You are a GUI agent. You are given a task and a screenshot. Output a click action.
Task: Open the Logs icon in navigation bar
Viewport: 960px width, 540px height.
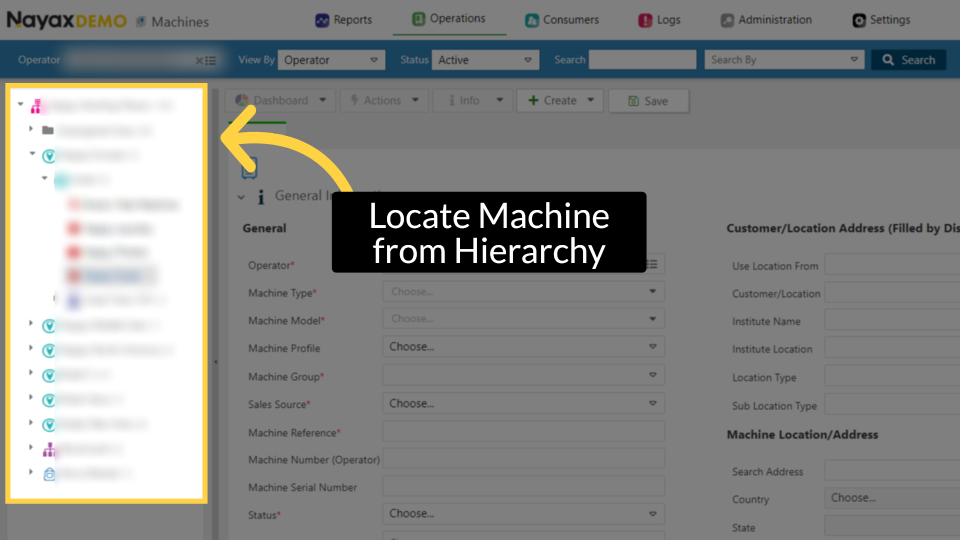tap(645, 20)
